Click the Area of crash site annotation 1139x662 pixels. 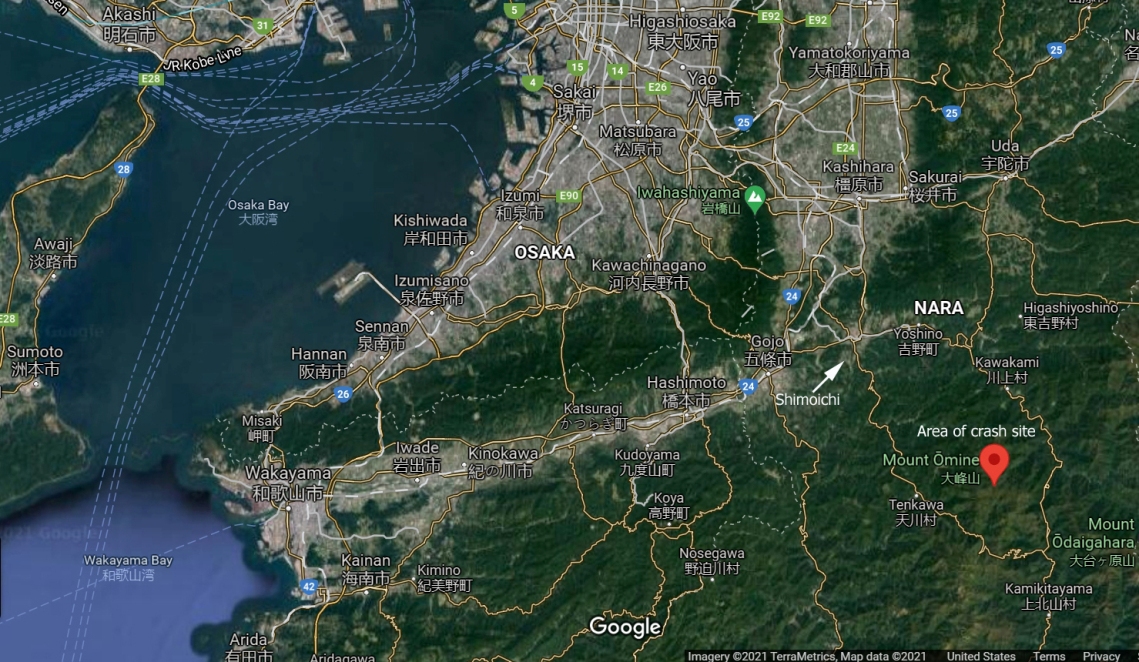click(x=976, y=431)
